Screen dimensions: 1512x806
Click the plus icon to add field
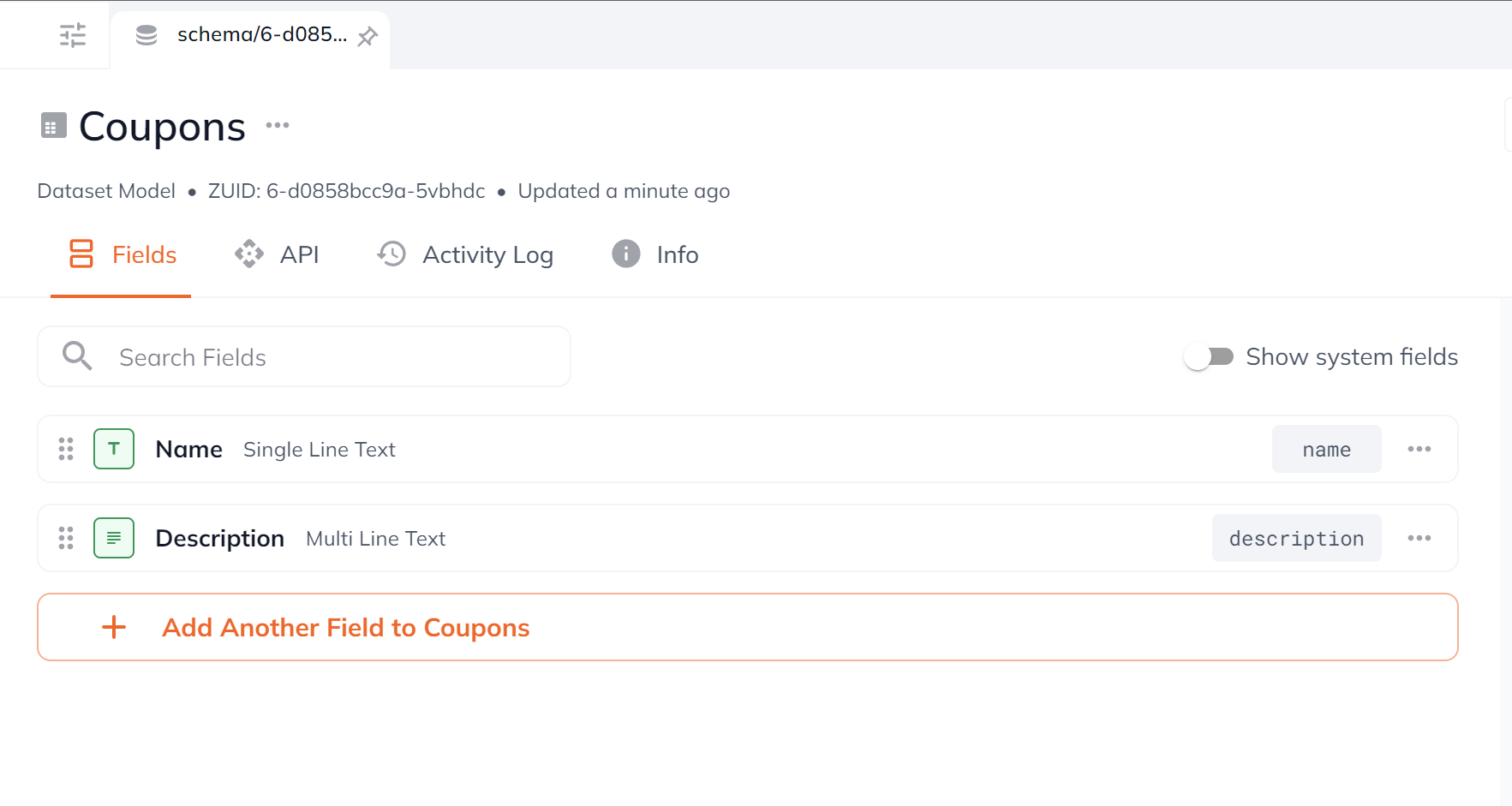click(x=114, y=627)
